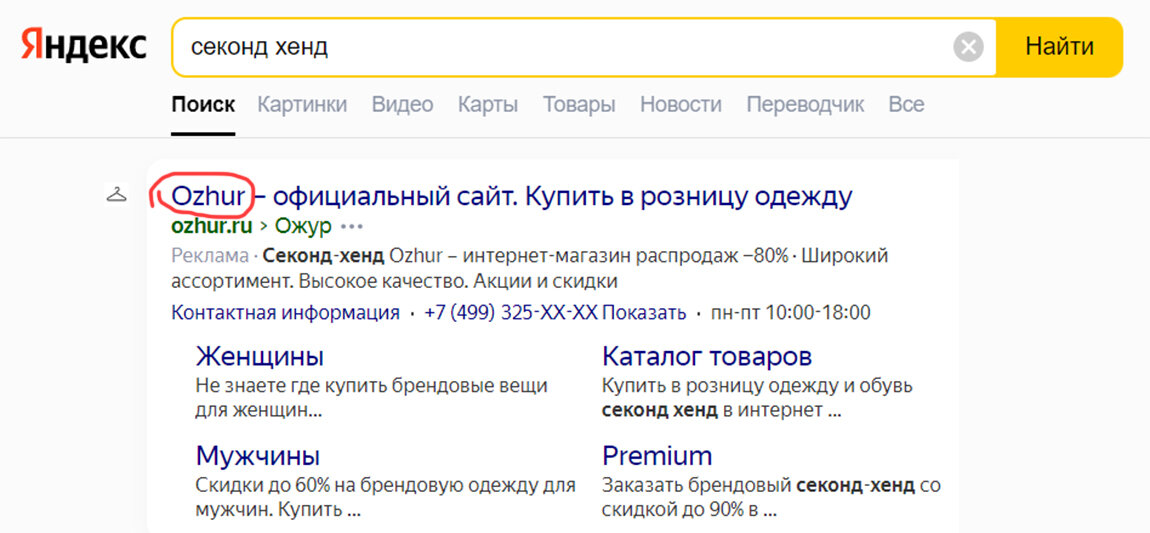This screenshot has width=1150, height=533.
Task: Click the Реклама label in the snippet
Action: 210,256
